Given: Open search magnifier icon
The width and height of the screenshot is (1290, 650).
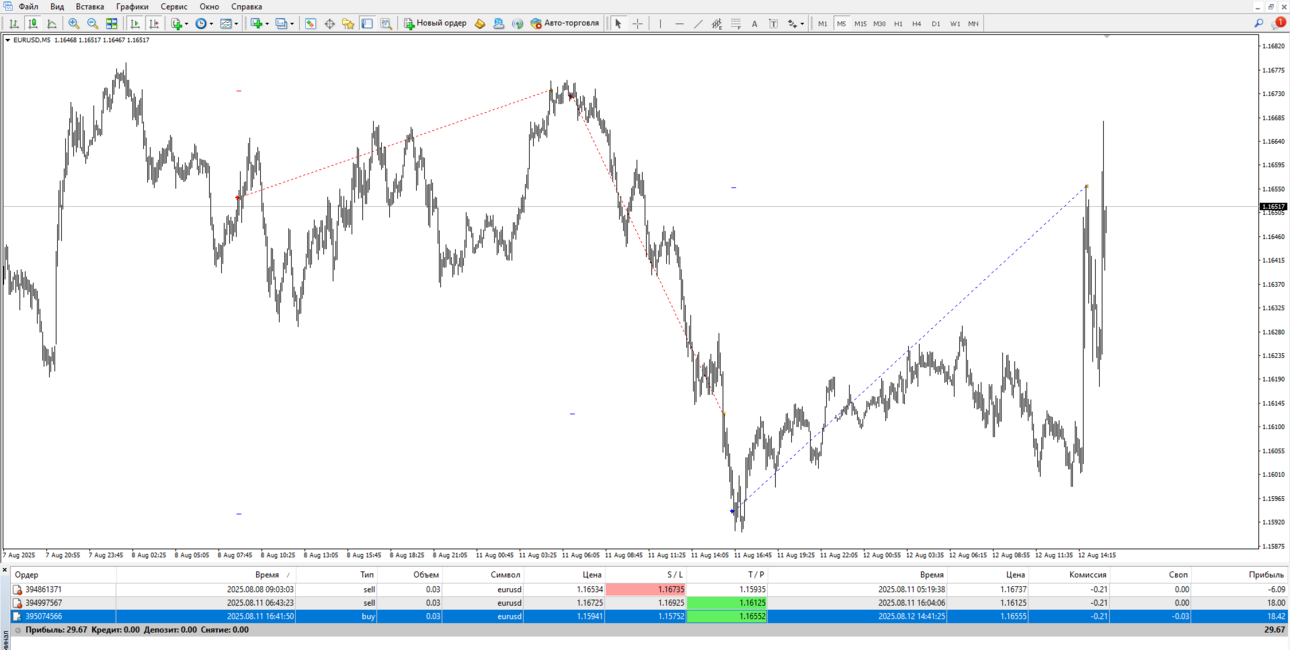Looking at the screenshot, I should coord(1259,23).
